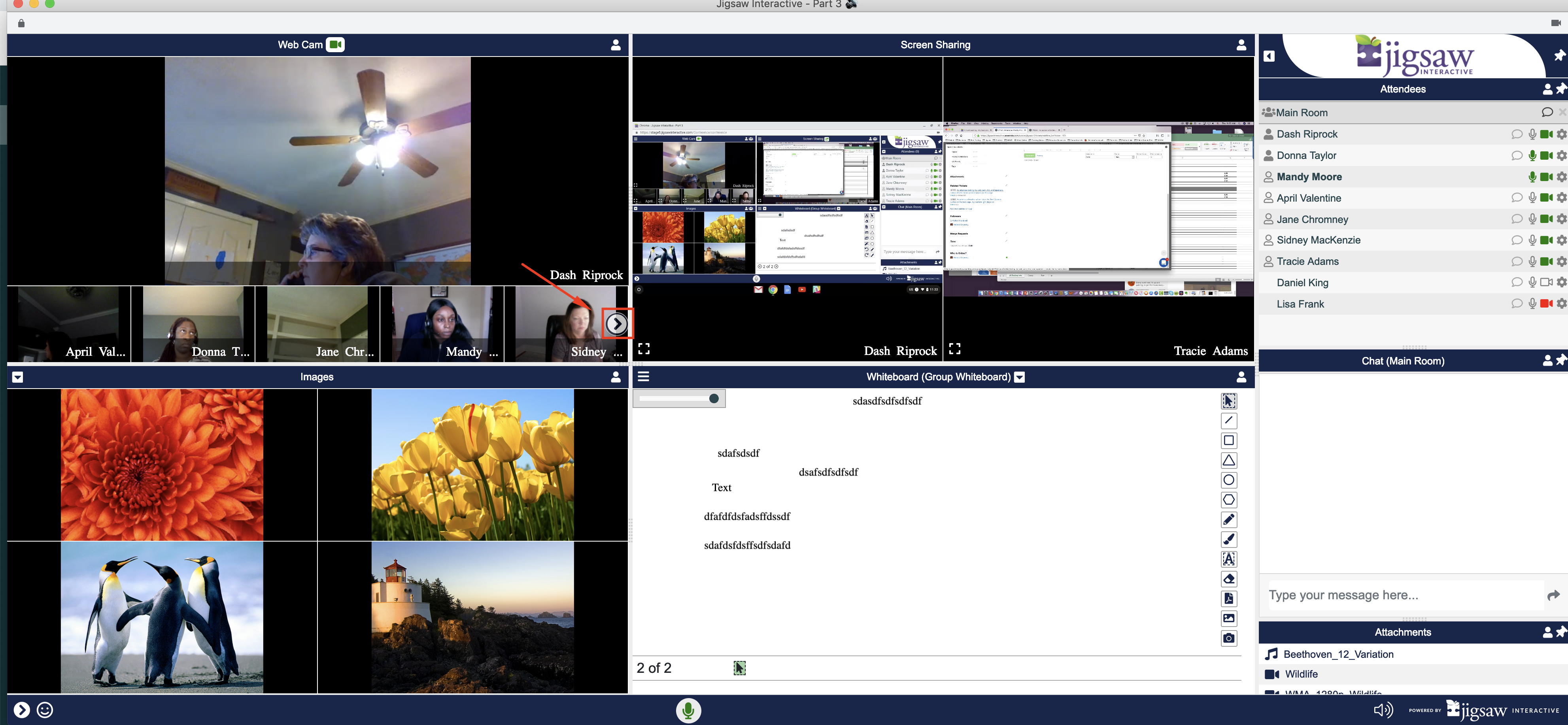This screenshot has height=725, width=1568.
Task: Click the whiteboard snapshot camera icon
Action: pyautogui.click(x=1228, y=638)
